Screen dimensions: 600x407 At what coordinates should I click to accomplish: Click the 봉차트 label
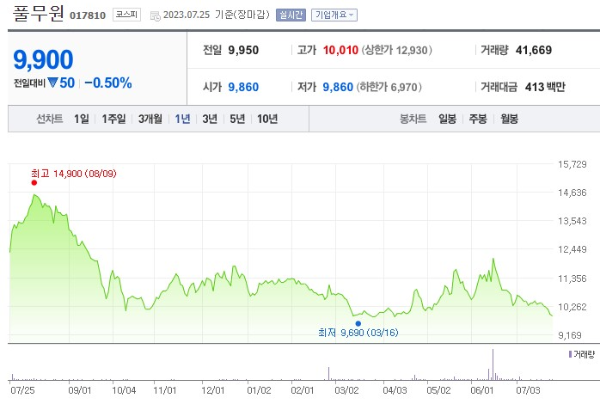coord(413,119)
